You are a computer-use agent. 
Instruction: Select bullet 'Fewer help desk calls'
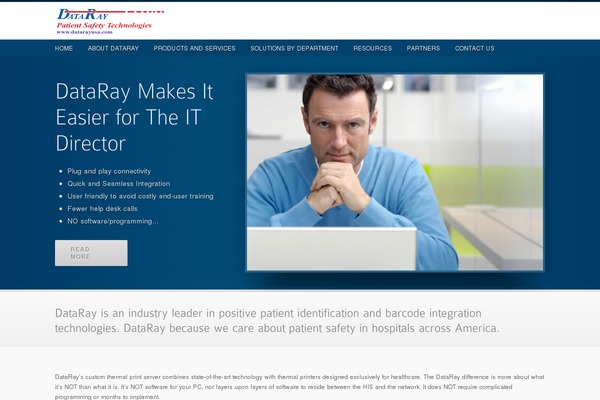click(x=102, y=209)
